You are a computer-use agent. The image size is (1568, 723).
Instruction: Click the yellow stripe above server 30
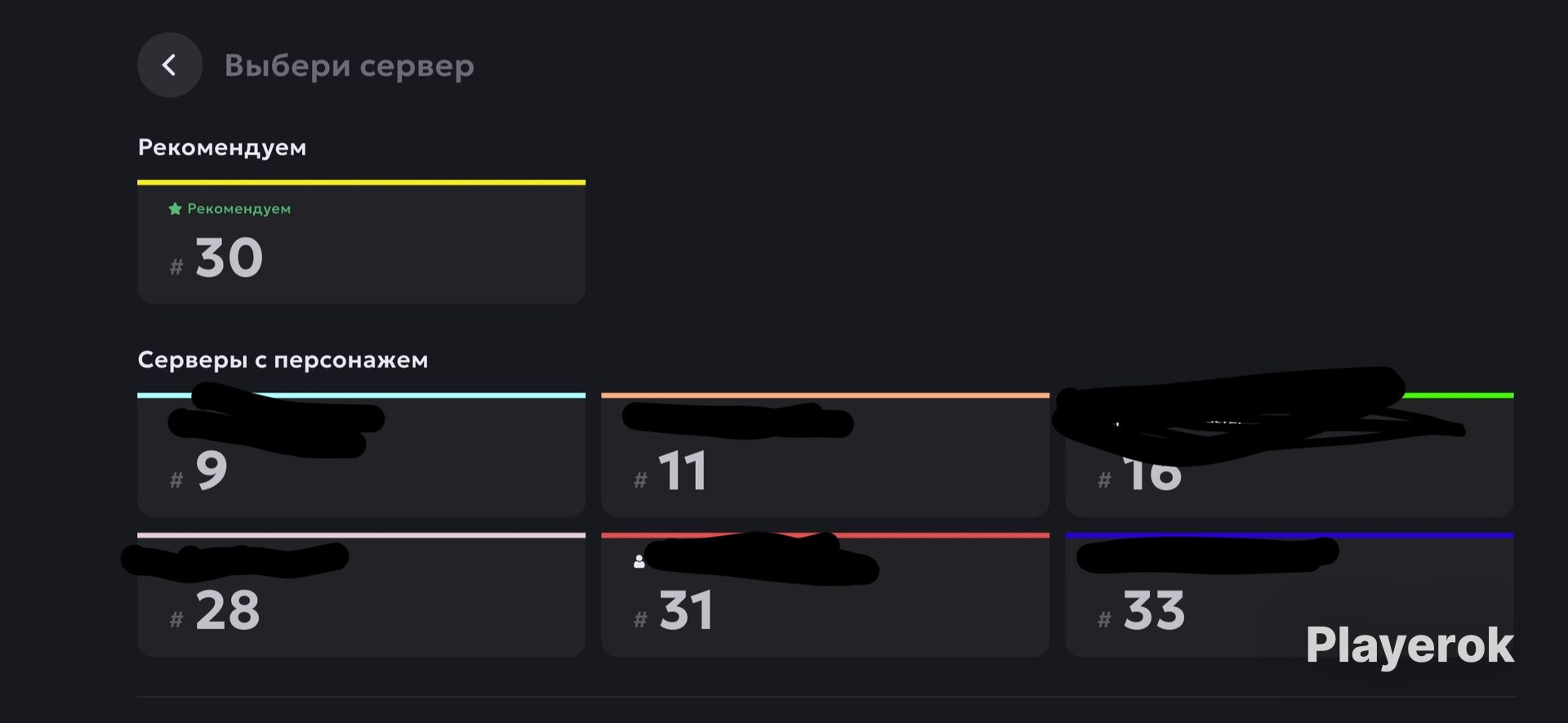(x=361, y=182)
